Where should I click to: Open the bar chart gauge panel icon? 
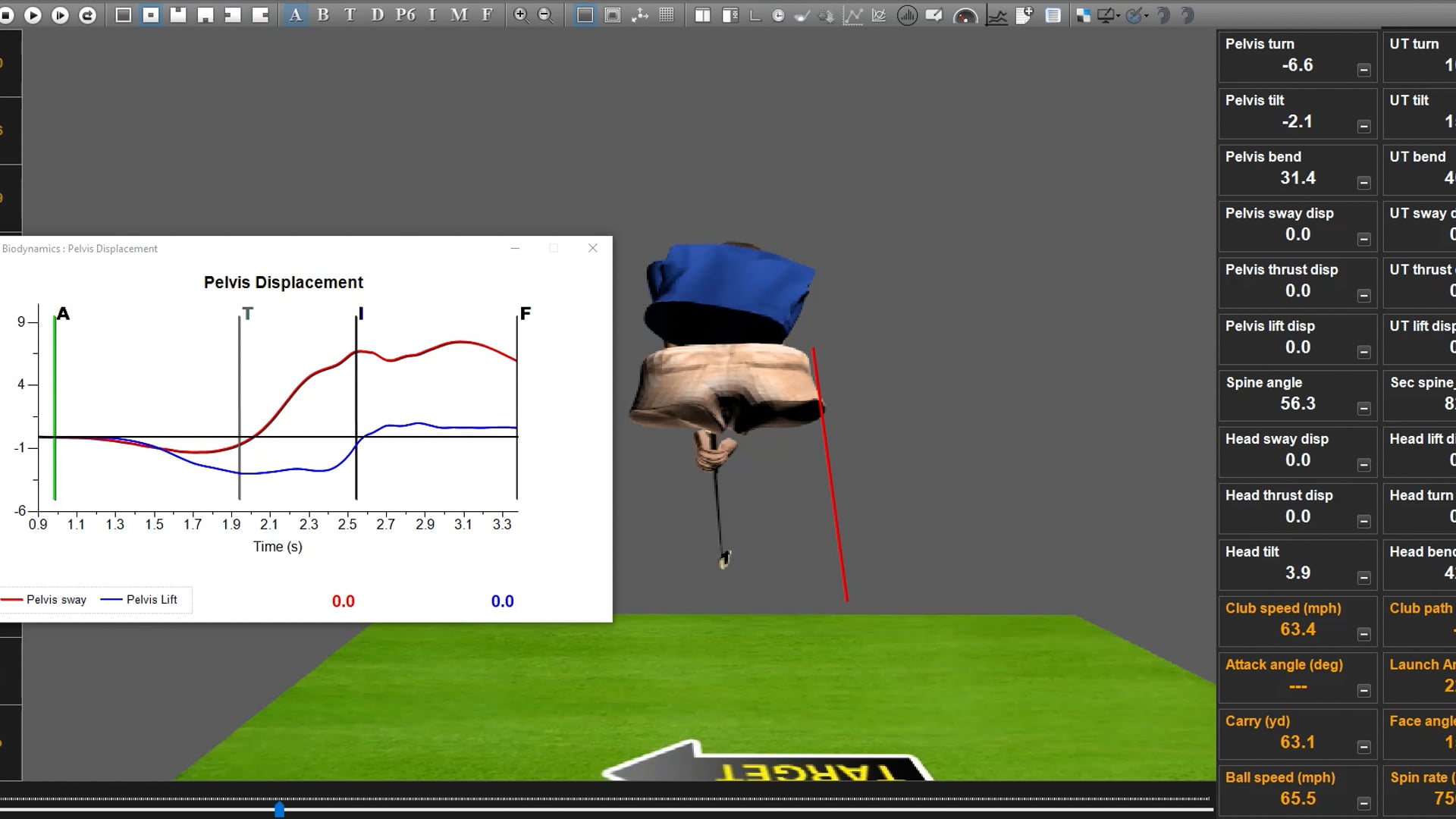[x=907, y=14]
